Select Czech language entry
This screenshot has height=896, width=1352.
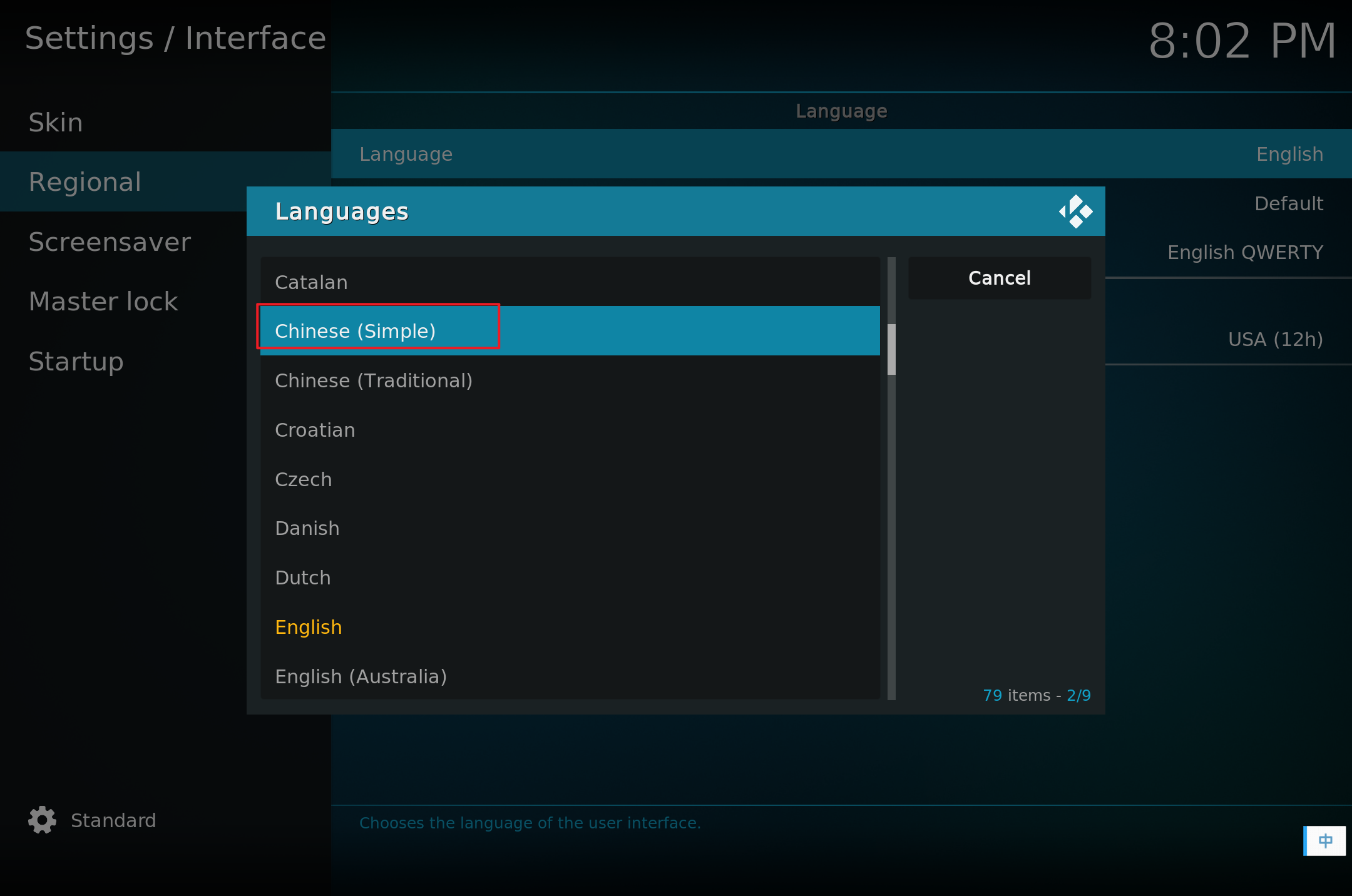tap(570, 479)
